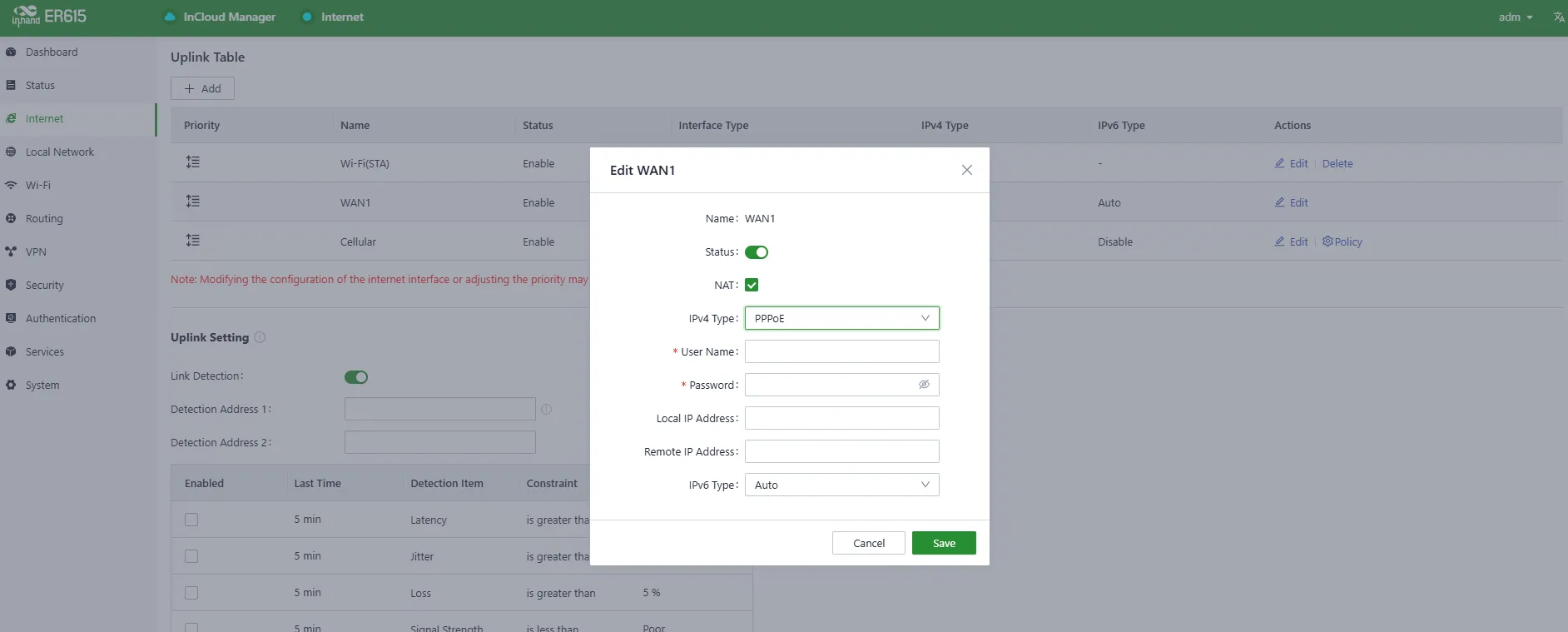
Task: Open Services in the sidebar
Action: (x=78, y=351)
